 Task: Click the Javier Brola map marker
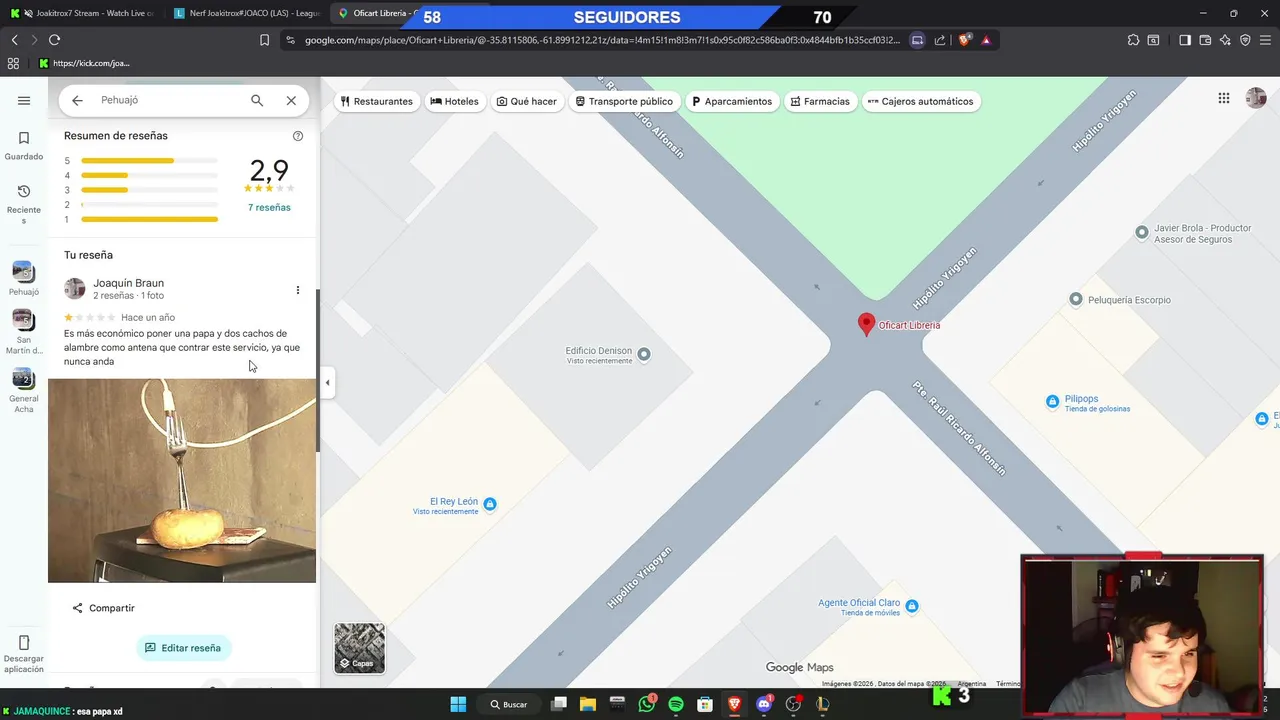(x=1142, y=232)
